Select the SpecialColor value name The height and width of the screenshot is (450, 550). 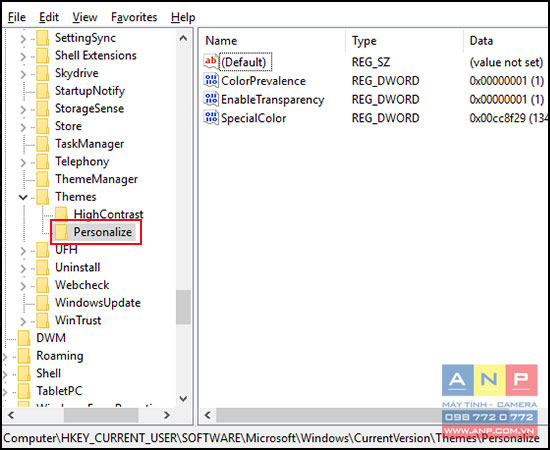[253, 119]
